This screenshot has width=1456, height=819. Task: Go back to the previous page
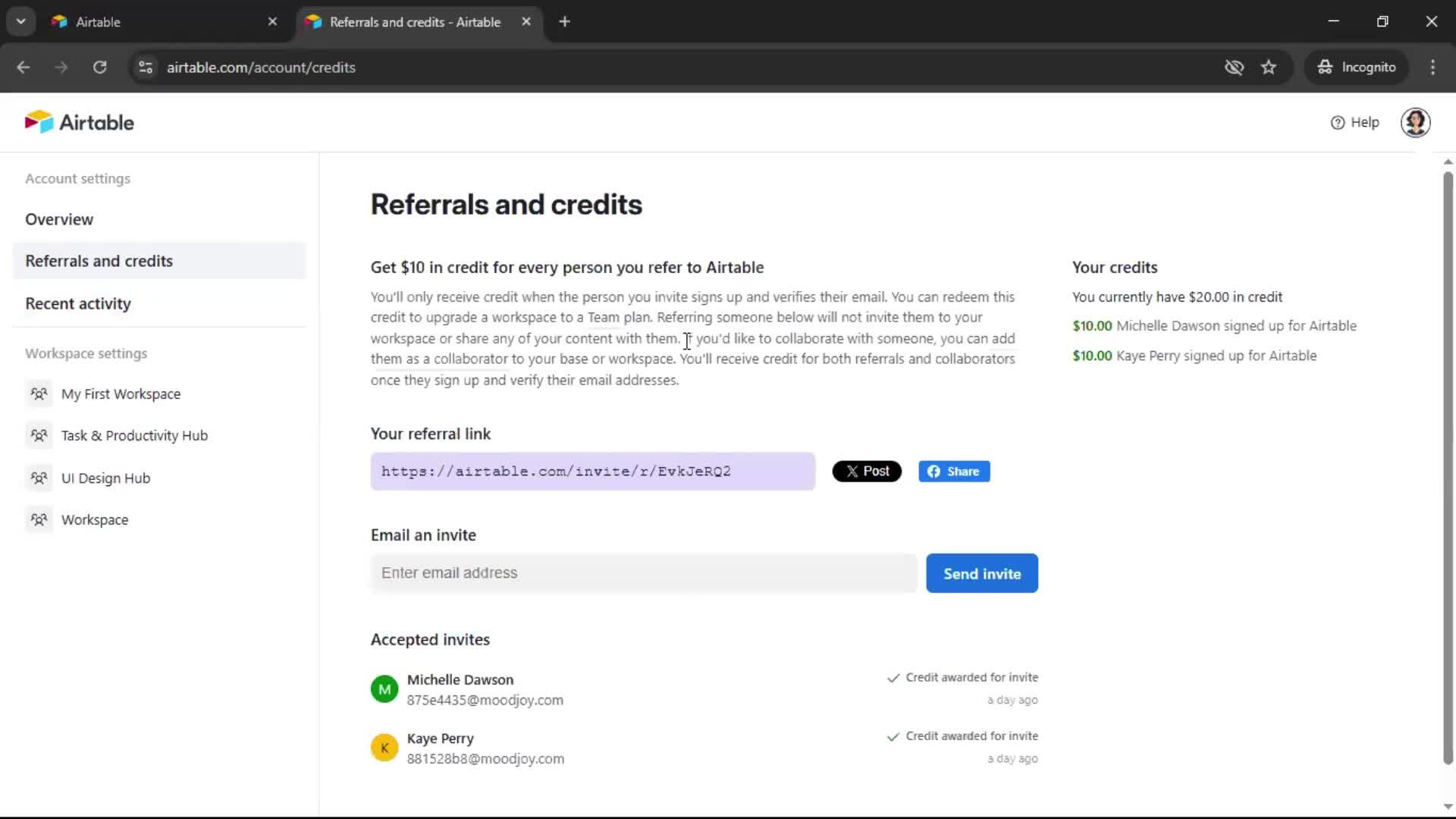tap(24, 67)
